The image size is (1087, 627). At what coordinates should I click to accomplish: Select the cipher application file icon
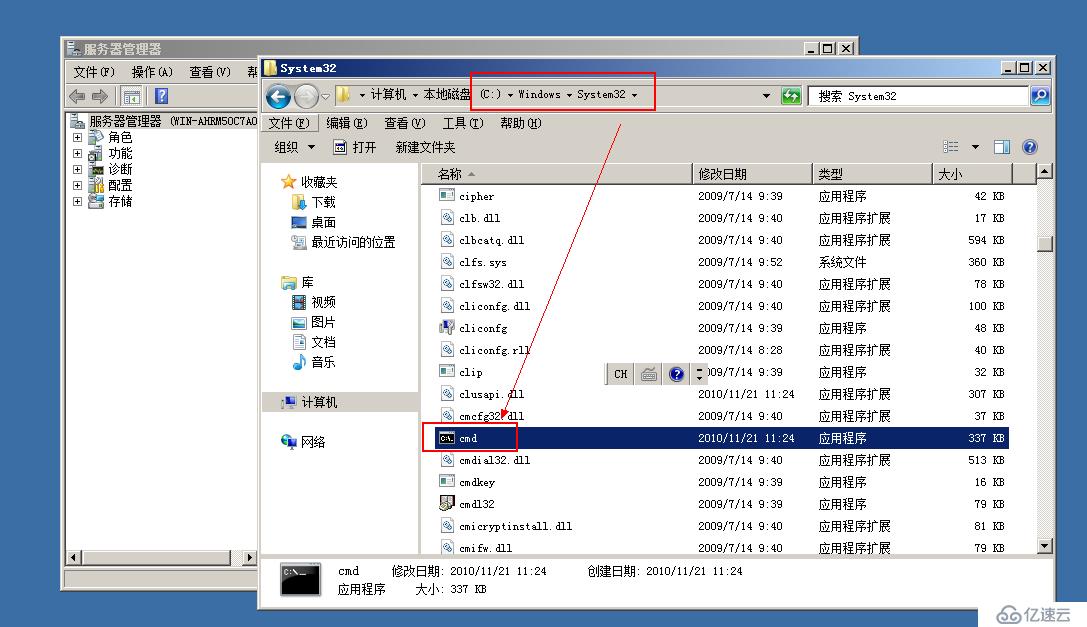click(446, 196)
